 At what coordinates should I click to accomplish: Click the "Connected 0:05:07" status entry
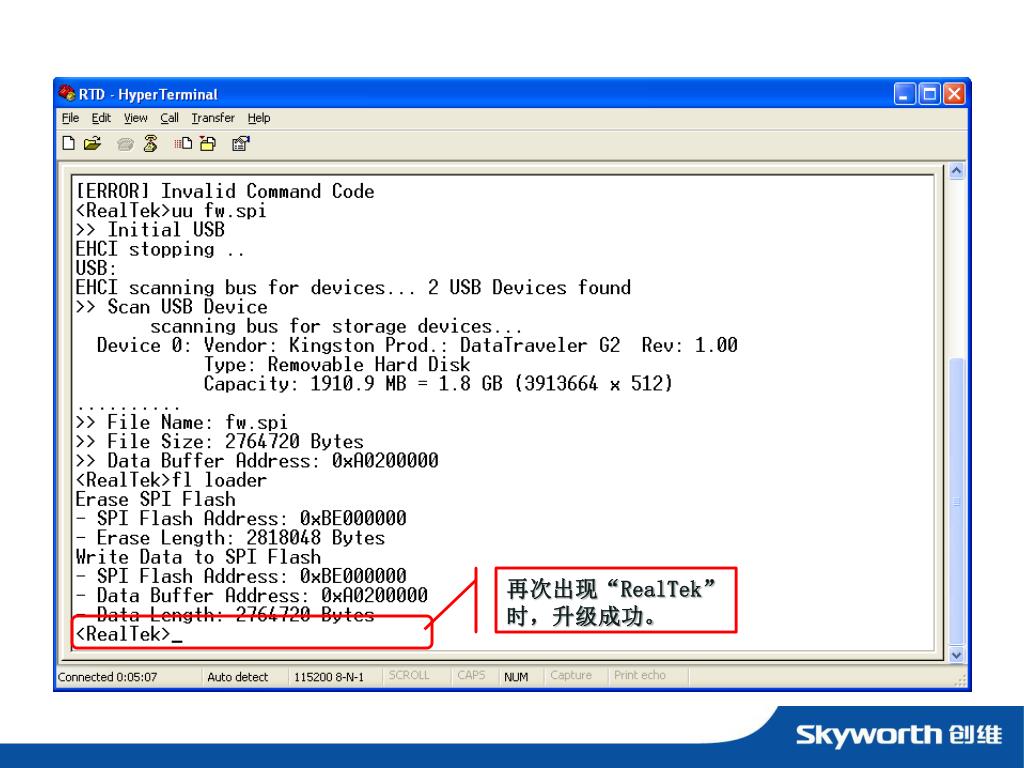108,677
